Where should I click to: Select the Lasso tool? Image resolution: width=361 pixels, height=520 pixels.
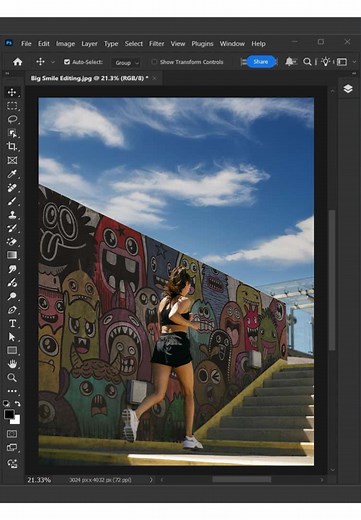pos(12,119)
